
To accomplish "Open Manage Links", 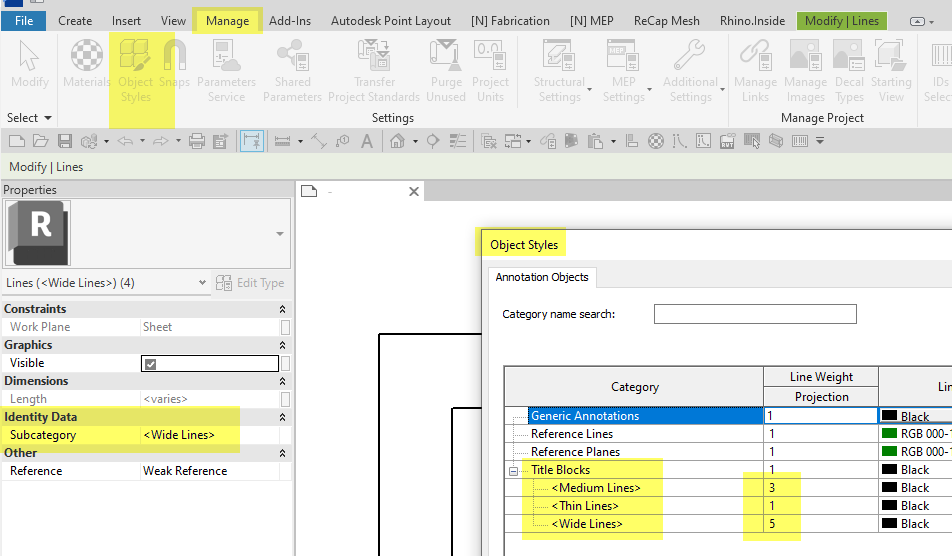I will (x=755, y=70).
